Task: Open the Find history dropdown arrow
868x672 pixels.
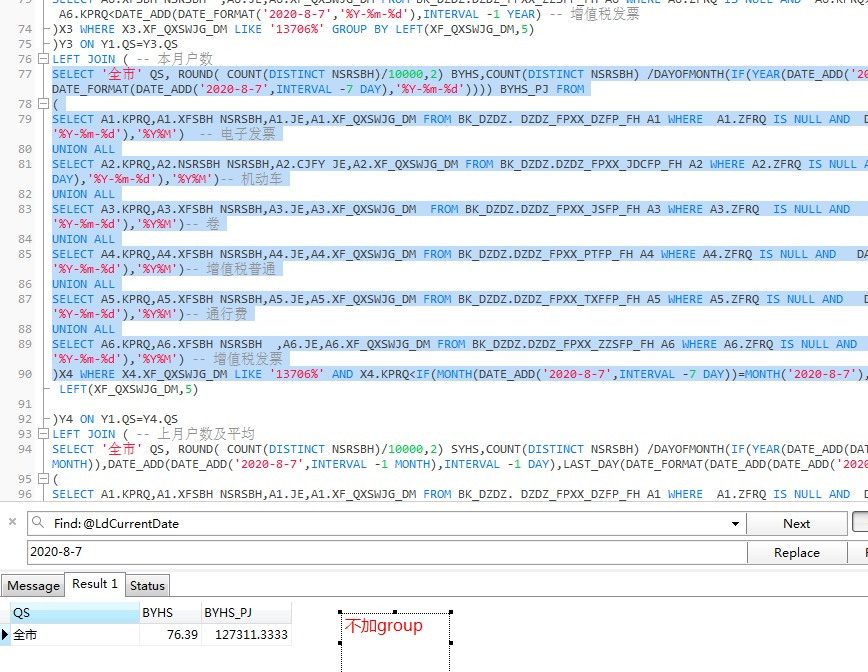Action: coord(737,523)
